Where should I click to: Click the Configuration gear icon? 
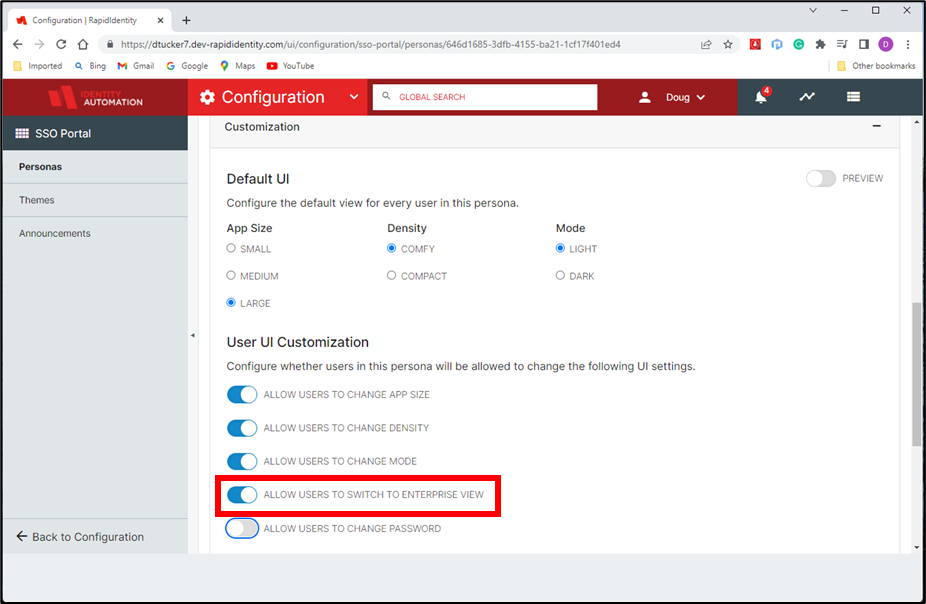(207, 97)
